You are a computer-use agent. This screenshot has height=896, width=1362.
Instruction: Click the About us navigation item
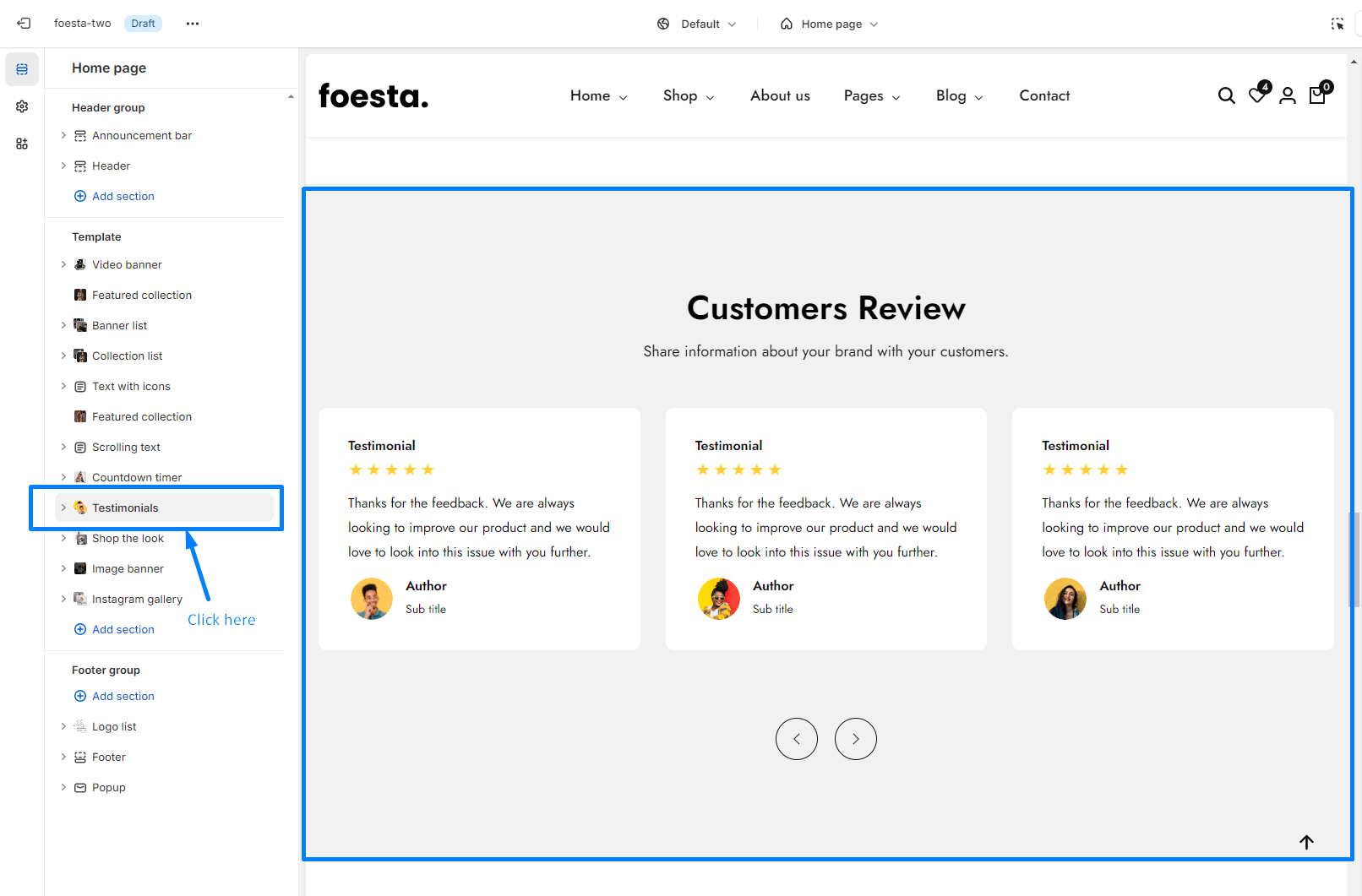tap(780, 96)
